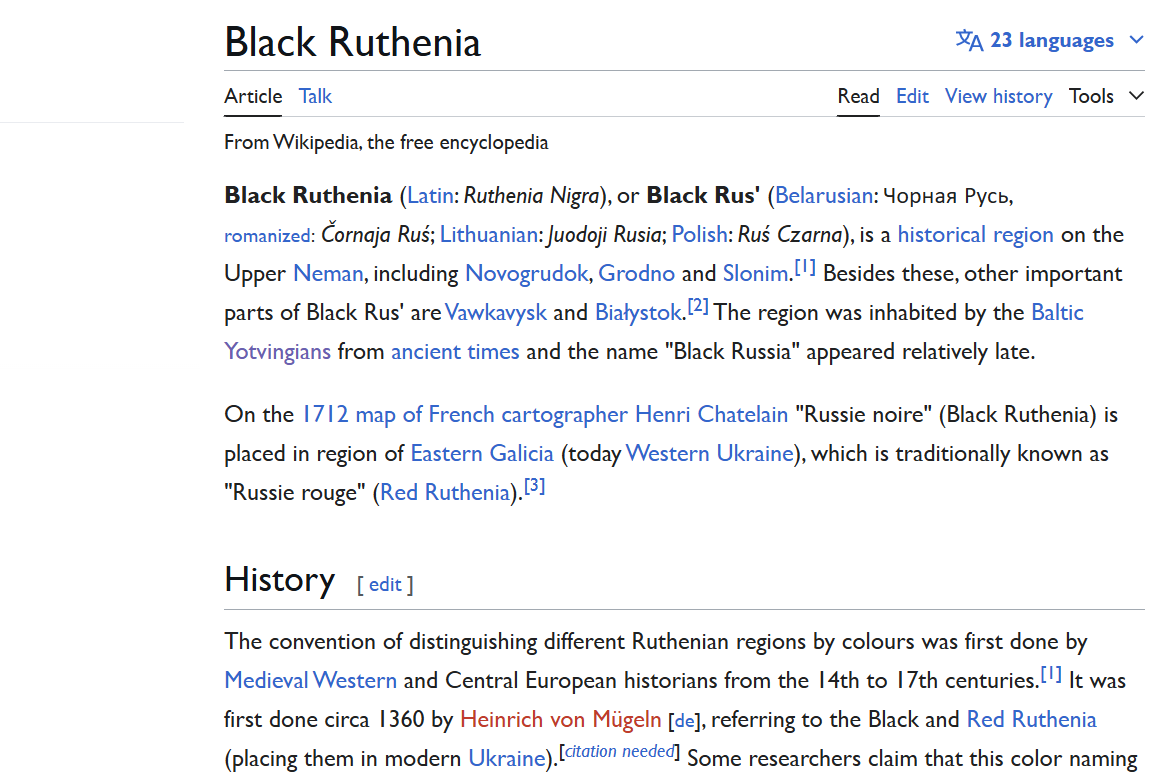Select the Edit tab
Viewport: 1164px width, 784px height.
912,97
